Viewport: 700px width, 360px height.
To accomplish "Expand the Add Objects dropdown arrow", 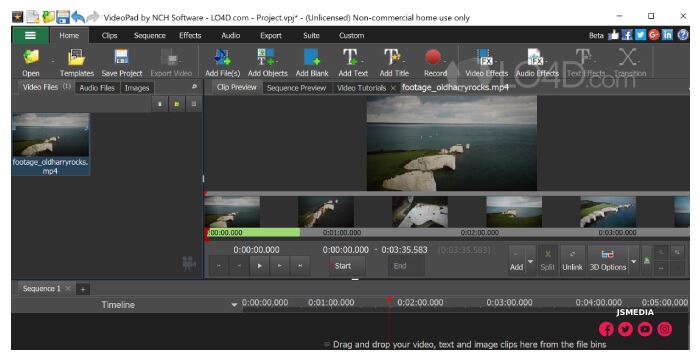I will pos(277,61).
